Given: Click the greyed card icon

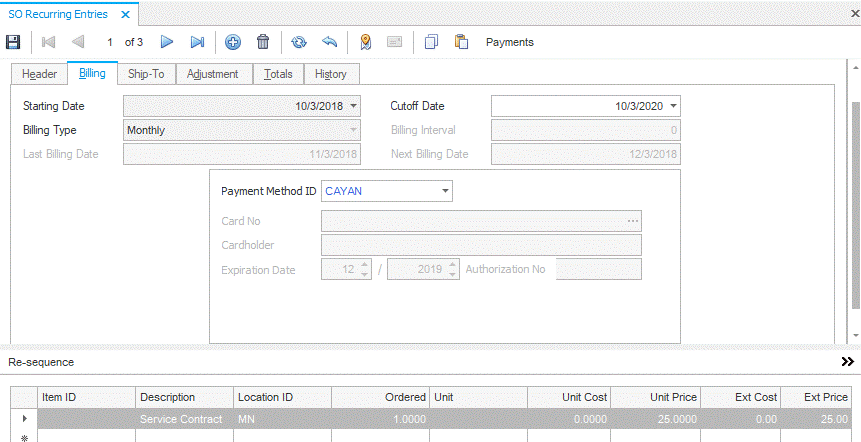Looking at the screenshot, I should pos(394,42).
